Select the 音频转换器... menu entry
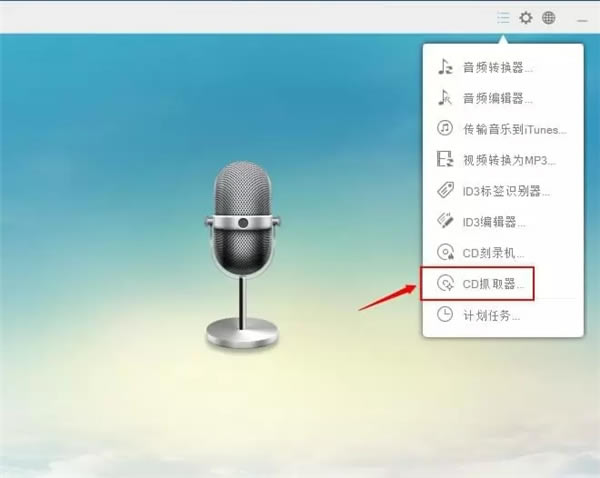The width and height of the screenshot is (600, 478). pyautogui.click(x=497, y=68)
